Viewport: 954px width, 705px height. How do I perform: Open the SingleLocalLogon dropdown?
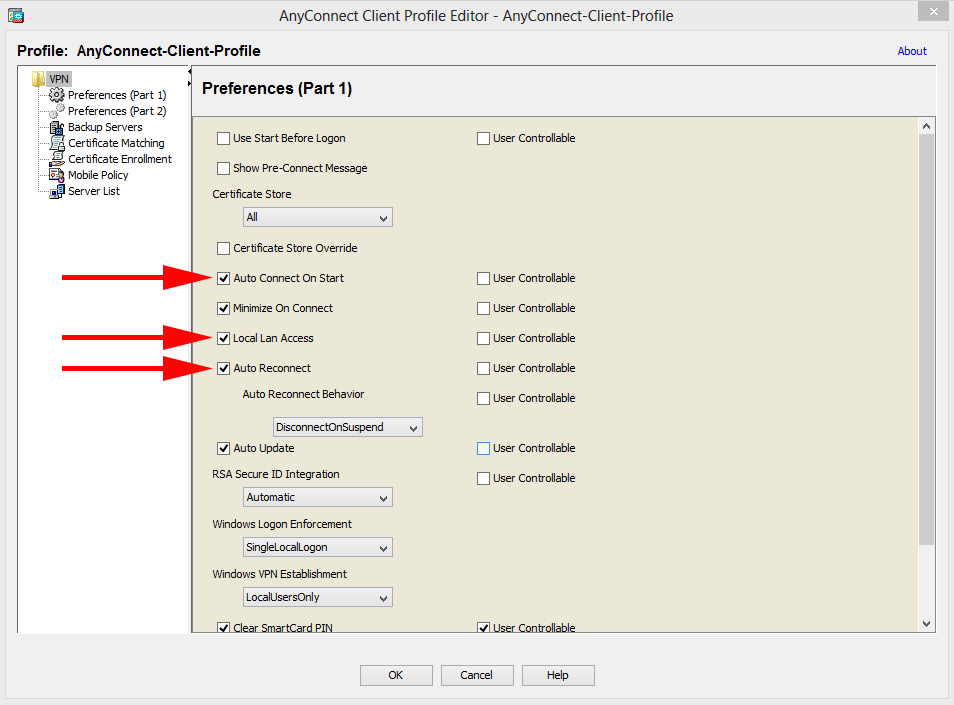[x=318, y=547]
